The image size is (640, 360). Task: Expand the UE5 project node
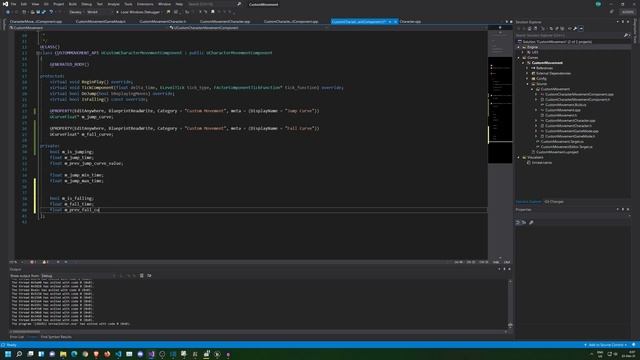click(x=523, y=52)
